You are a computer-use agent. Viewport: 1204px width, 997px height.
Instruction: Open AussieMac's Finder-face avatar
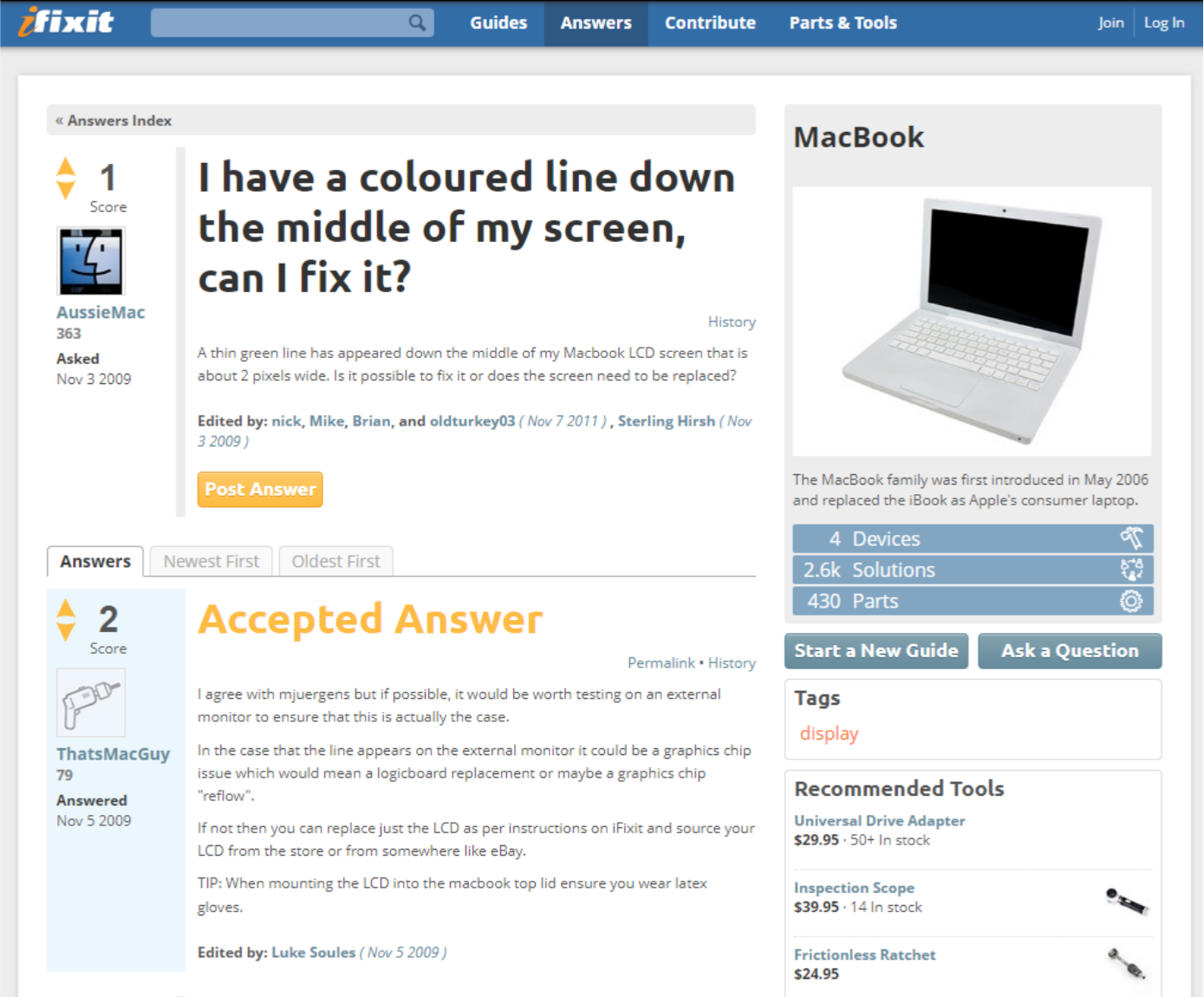click(x=91, y=261)
